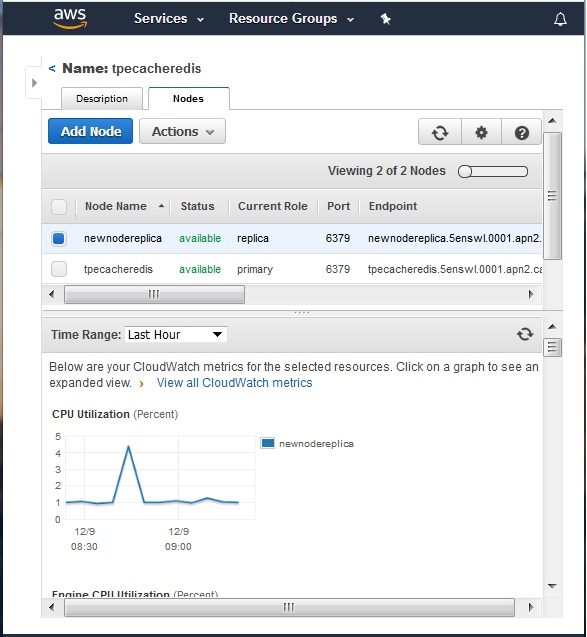Click the port 6379 of newnodereplica row
Viewport: 587px width, 637px height.
tap(338, 238)
